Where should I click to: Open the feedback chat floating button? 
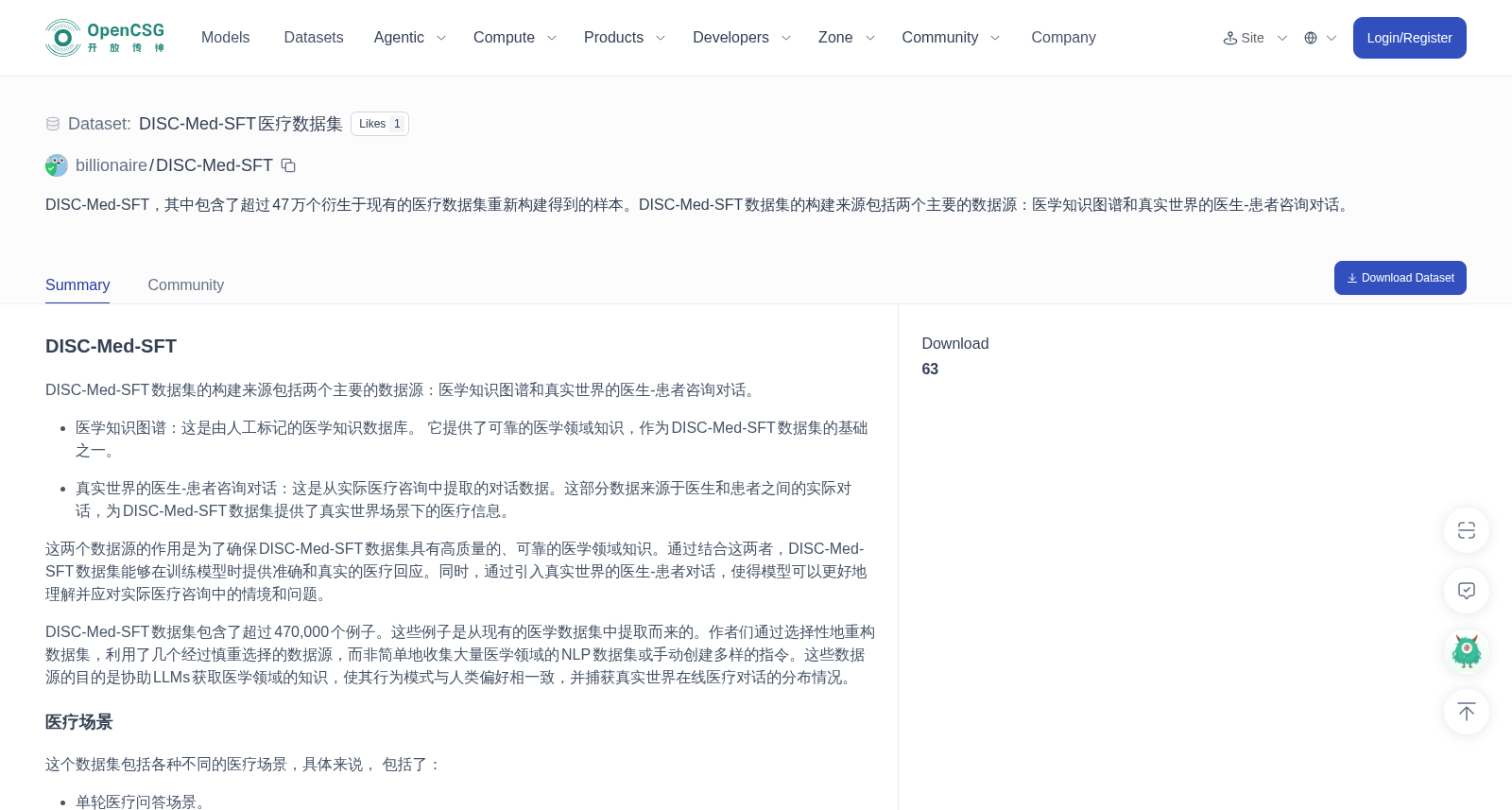point(1467,591)
